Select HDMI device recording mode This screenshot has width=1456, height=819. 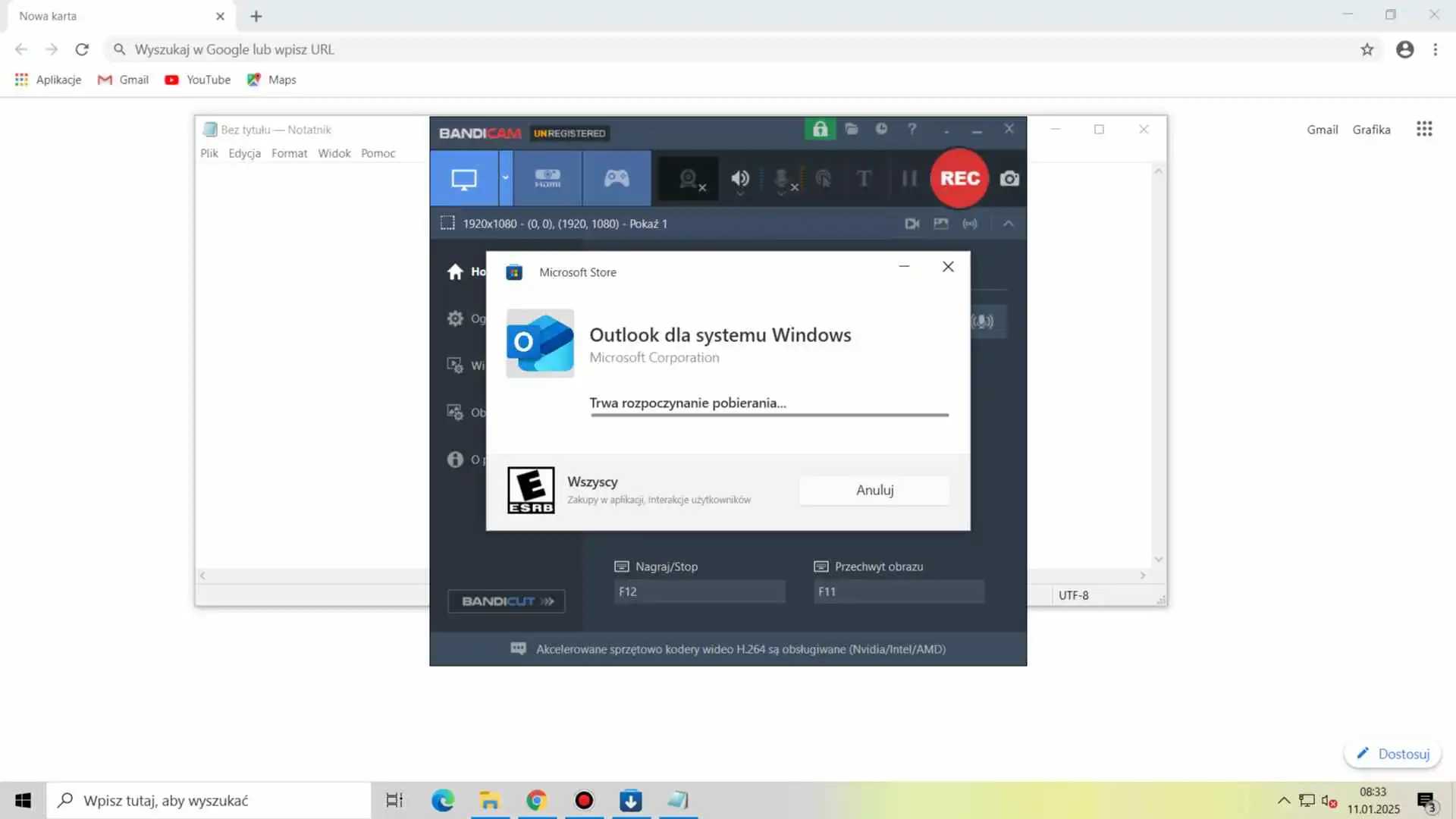[548, 179]
